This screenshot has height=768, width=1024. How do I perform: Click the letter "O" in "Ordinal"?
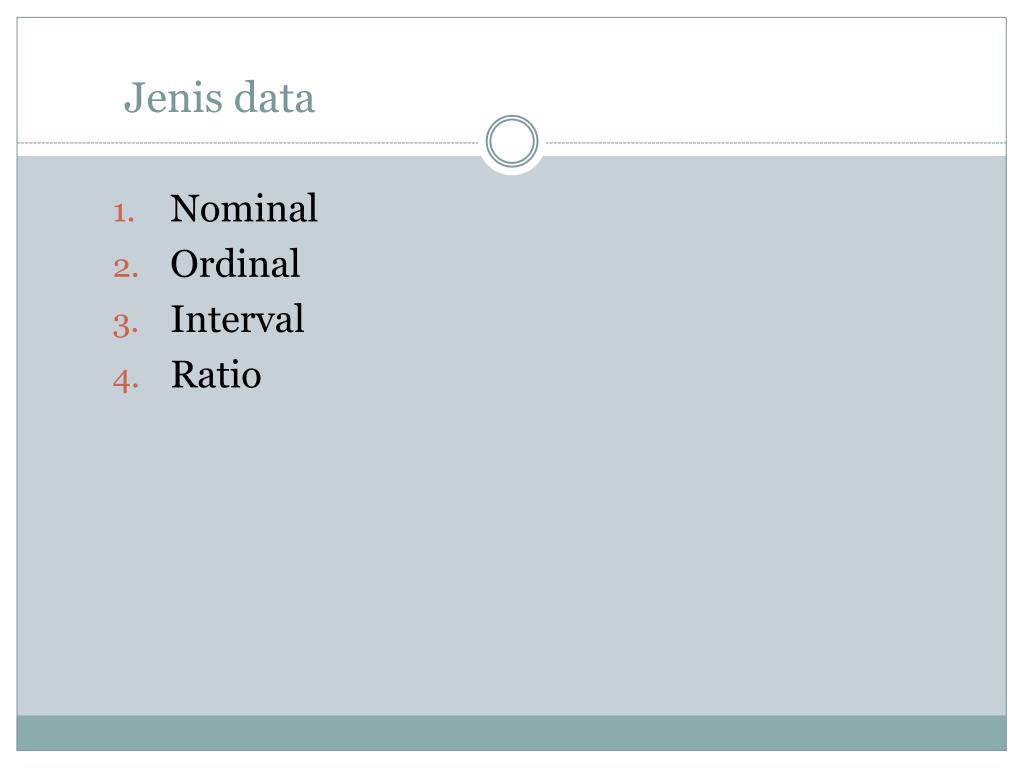[184, 264]
